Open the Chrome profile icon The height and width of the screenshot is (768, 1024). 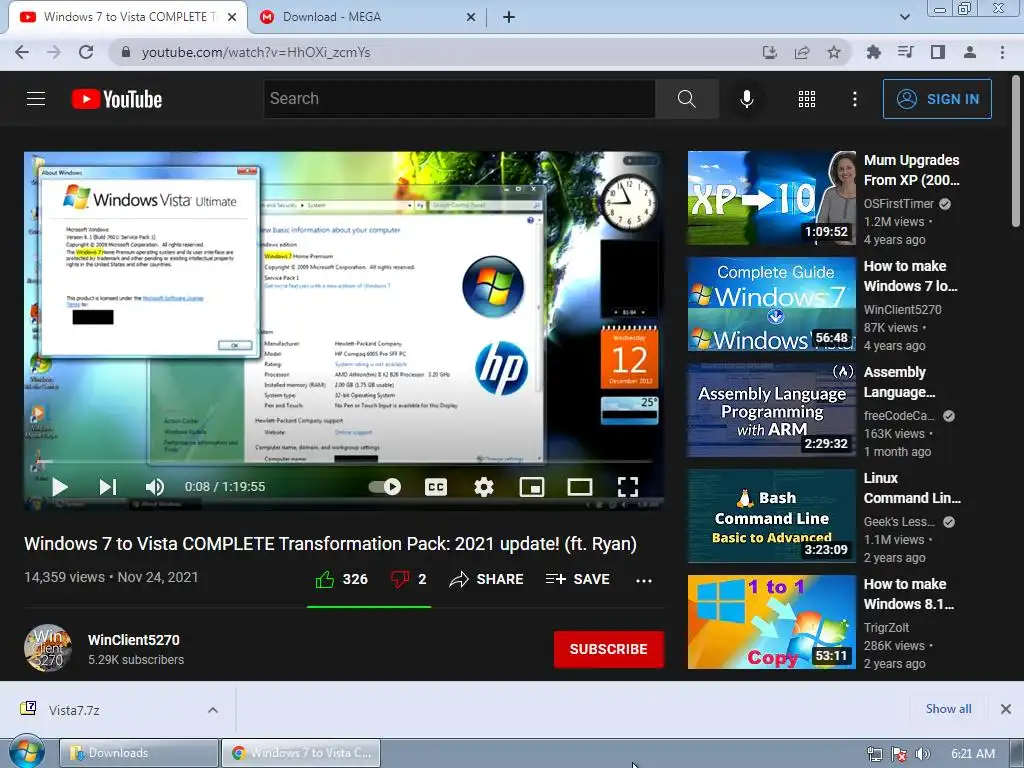(970, 52)
